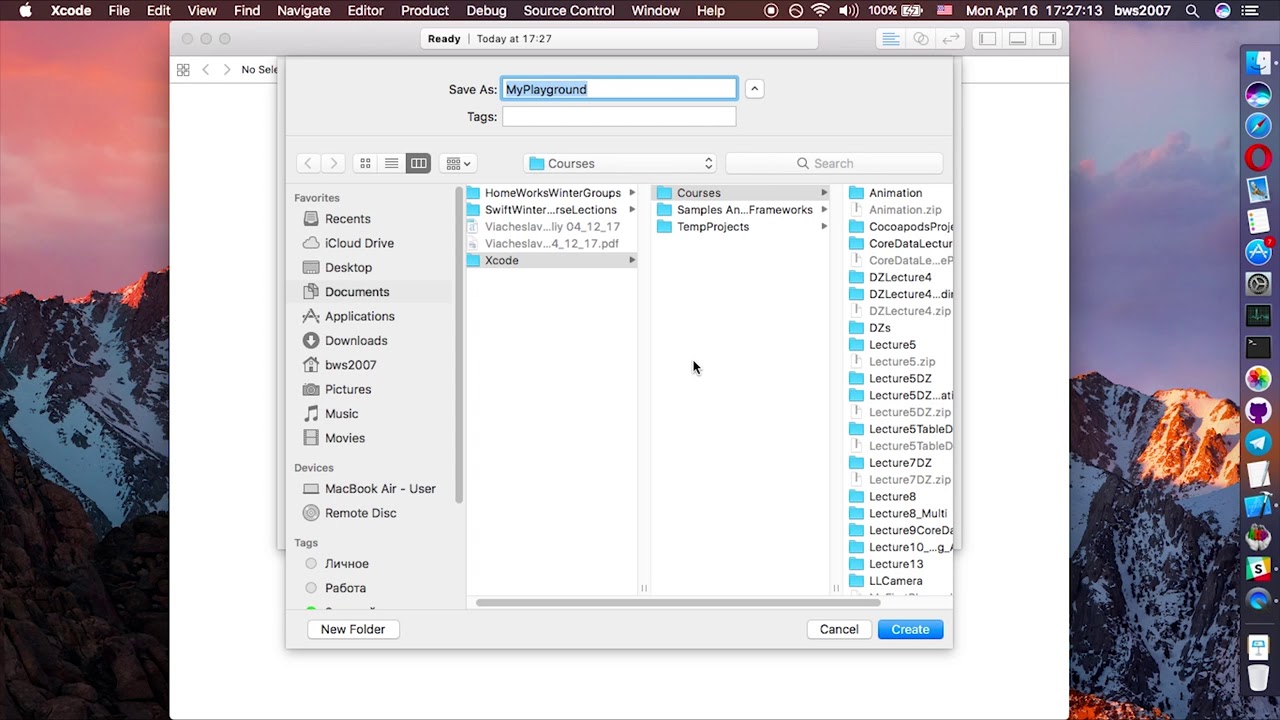The width and height of the screenshot is (1280, 720).
Task: Open the item grouping options menu
Action: tap(458, 163)
